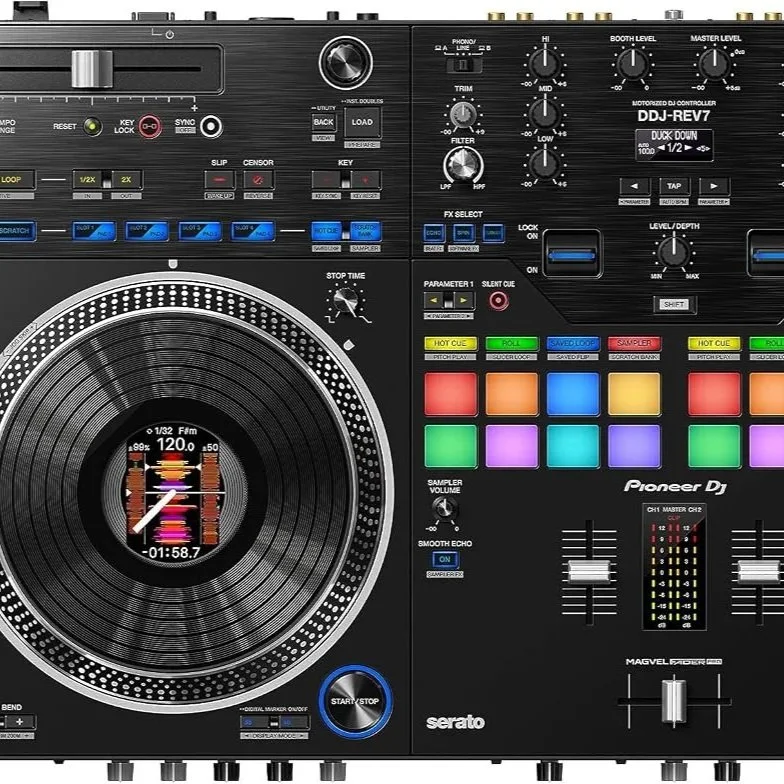The height and width of the screenshot is (784, 784).
Task: Click the LOOP button
Action: coord(16,180)
